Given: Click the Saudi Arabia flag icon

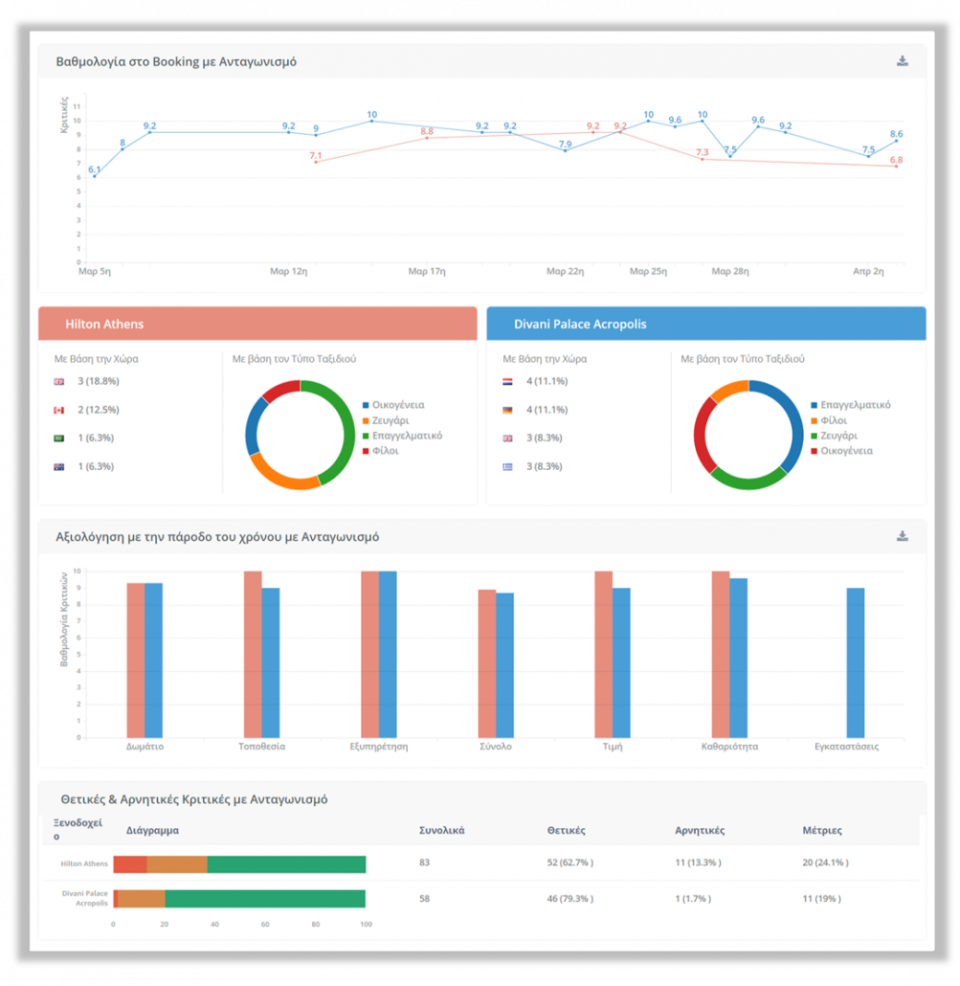Looking at the screenshot, I should click(x=59, y=438).
